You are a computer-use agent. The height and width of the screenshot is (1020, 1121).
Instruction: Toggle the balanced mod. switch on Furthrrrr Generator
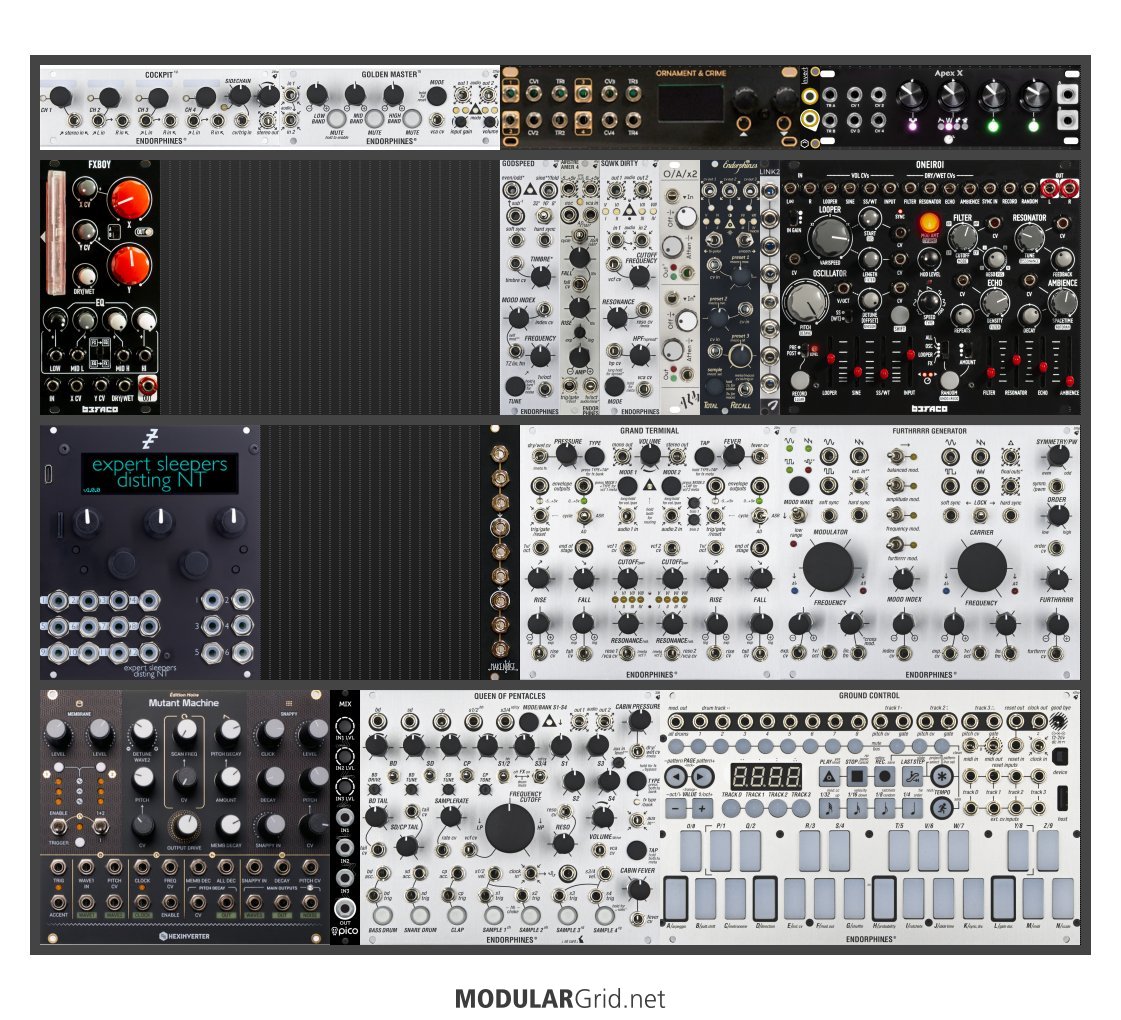coord(894,455)
